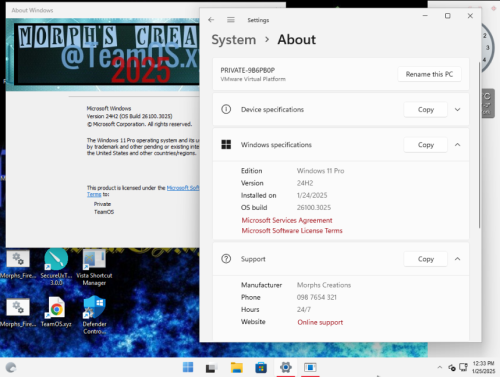The height and width of the screenshot is (377, 500).
Task: Open File Explorer from the taskbar
Action: click(x=237, y=367)
